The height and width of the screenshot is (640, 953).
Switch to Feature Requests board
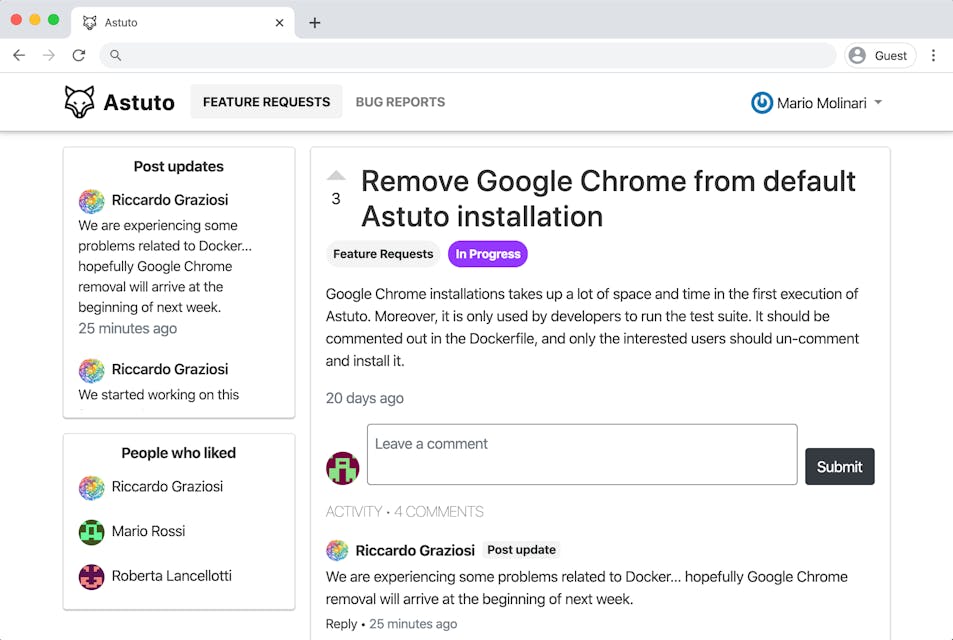(x=266, y=102)
